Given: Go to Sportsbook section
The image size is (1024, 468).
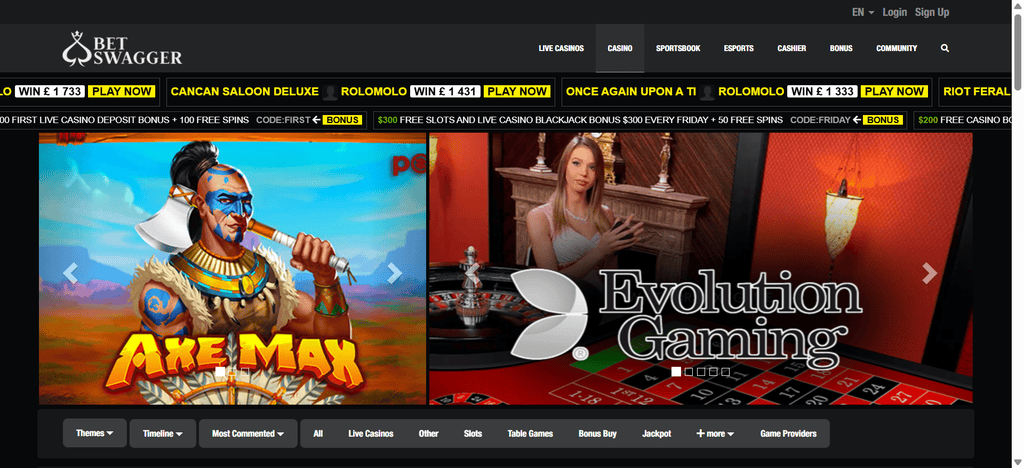Looking at the screenshot, I should (678, 48).
